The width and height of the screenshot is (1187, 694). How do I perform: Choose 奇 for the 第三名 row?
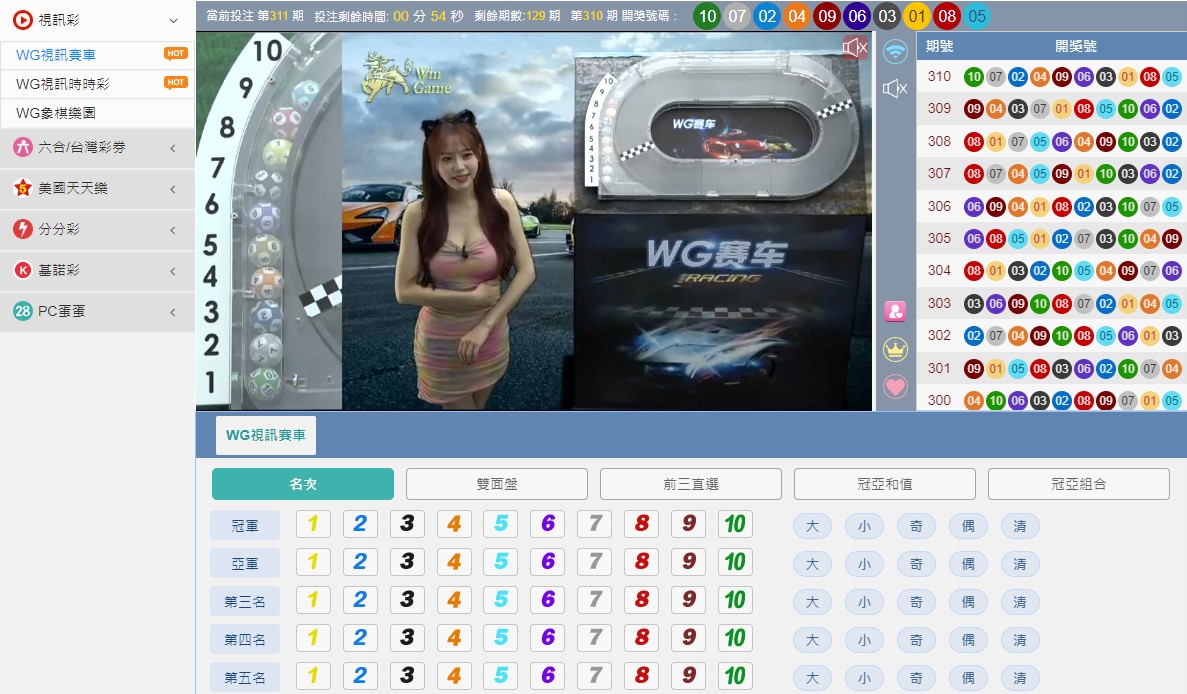click(916, 602)
